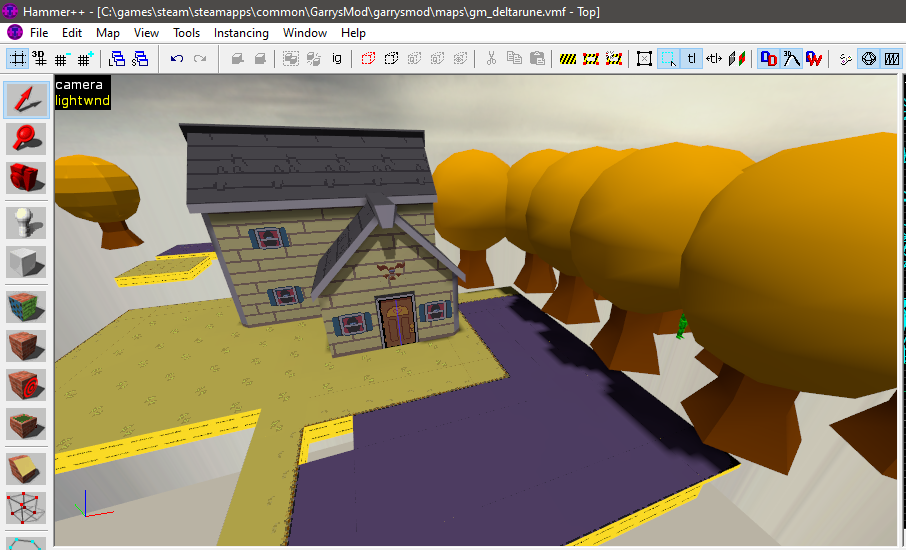Open the Tools menu
Image resolution: width=906 pixels, height=550 pixels.
[x=186, y=33]
